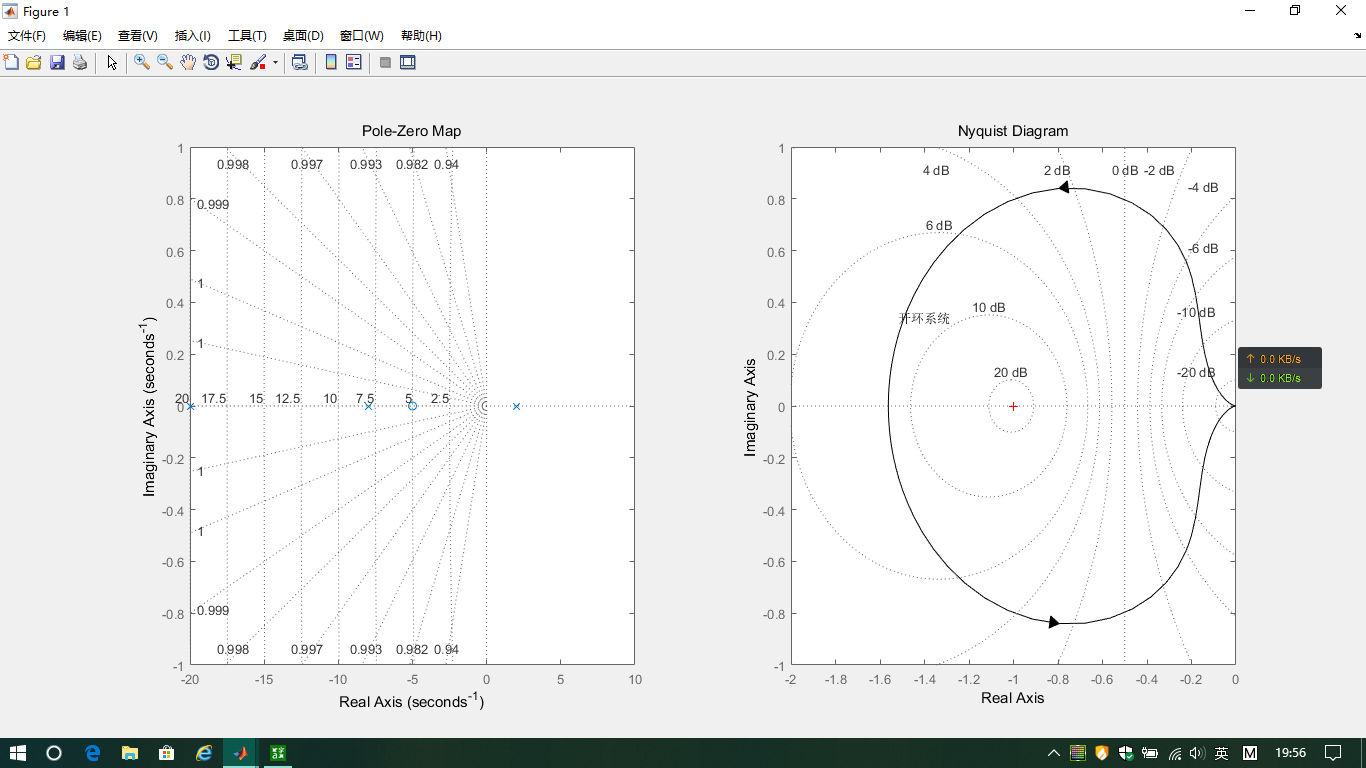
Task: Open the 文件(F) menu
Action: click(x=27, y=36)
